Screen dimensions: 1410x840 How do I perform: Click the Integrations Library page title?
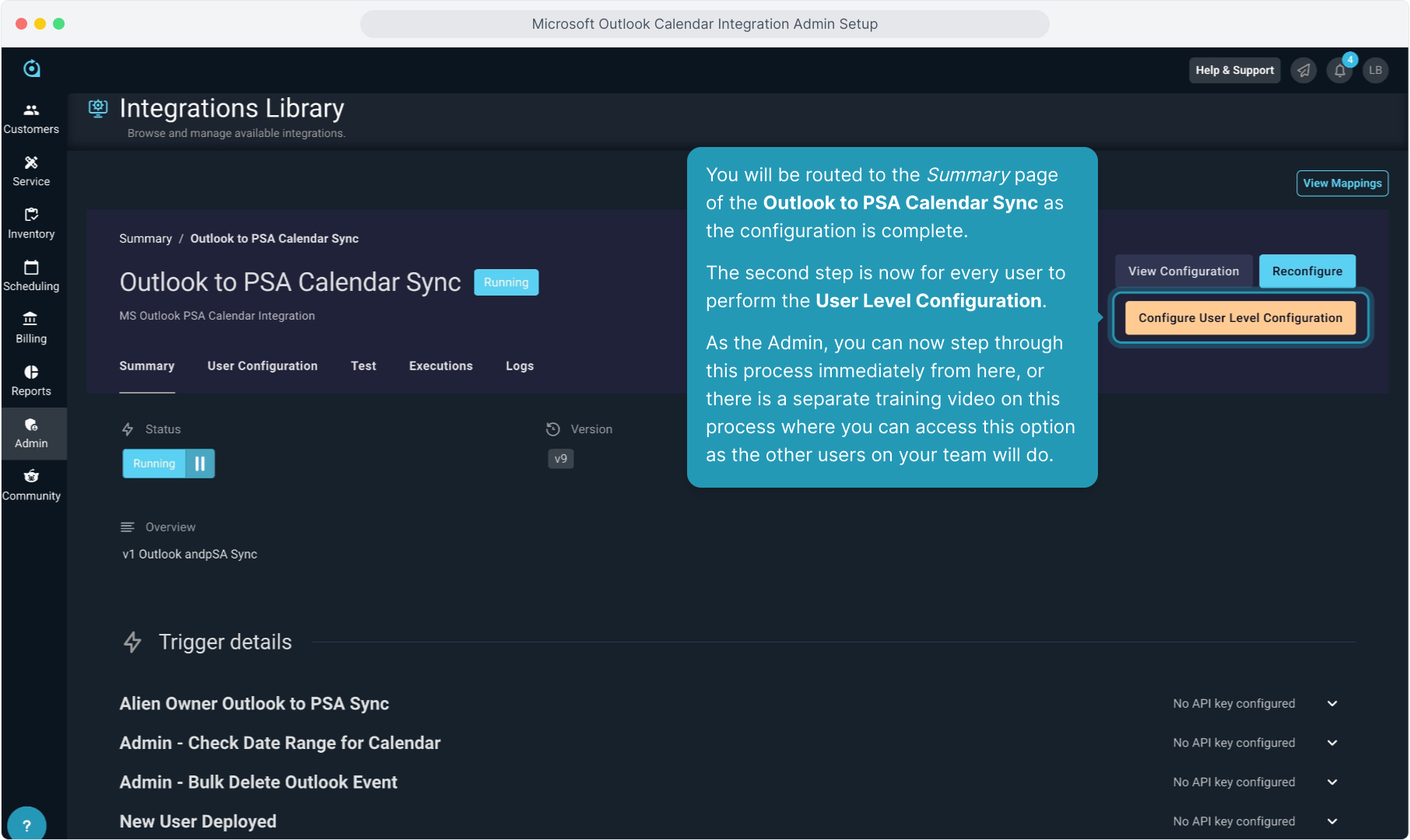(232, 108)
